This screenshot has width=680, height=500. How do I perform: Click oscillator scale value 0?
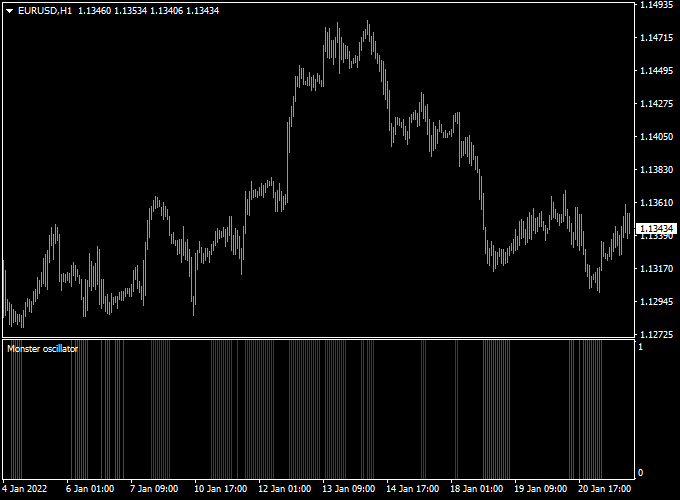[x=641, y=473]
